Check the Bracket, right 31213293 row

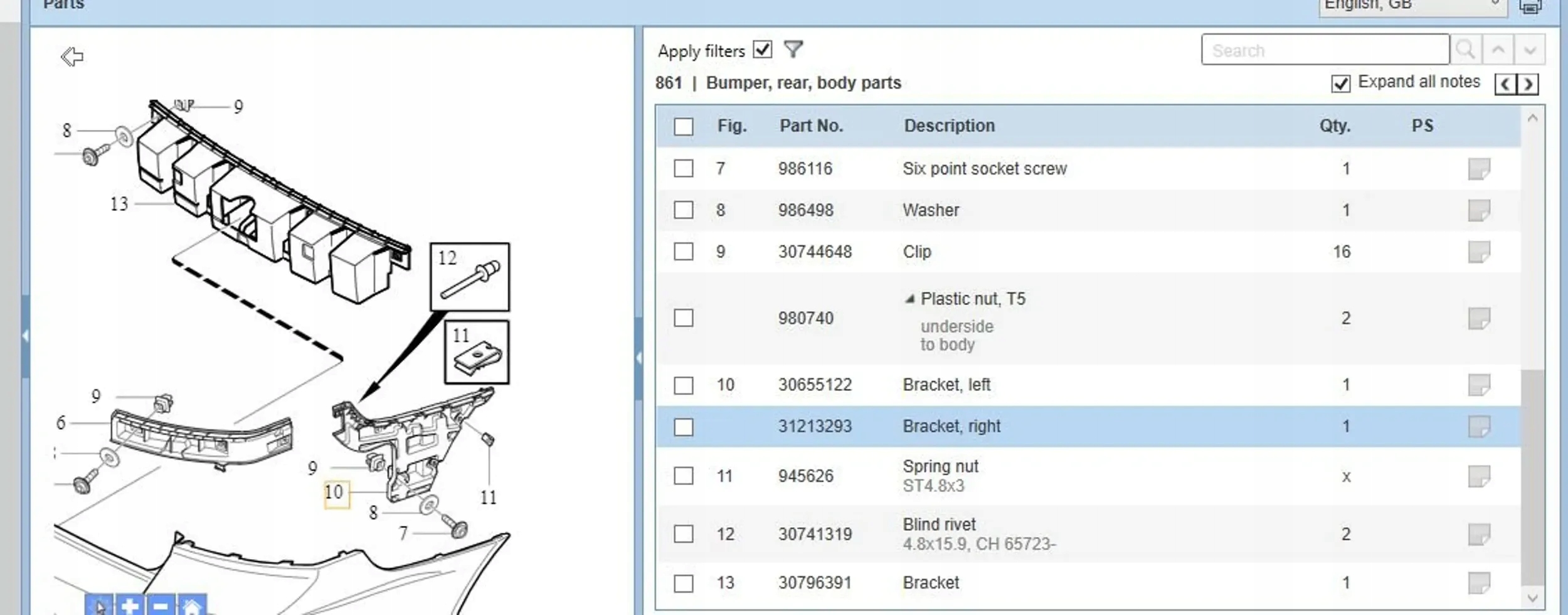click(x=684, y=427)
